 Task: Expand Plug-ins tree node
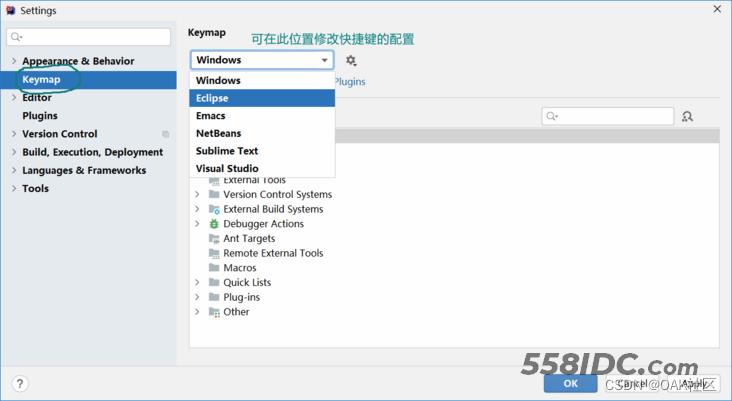[x=197, y=297]
